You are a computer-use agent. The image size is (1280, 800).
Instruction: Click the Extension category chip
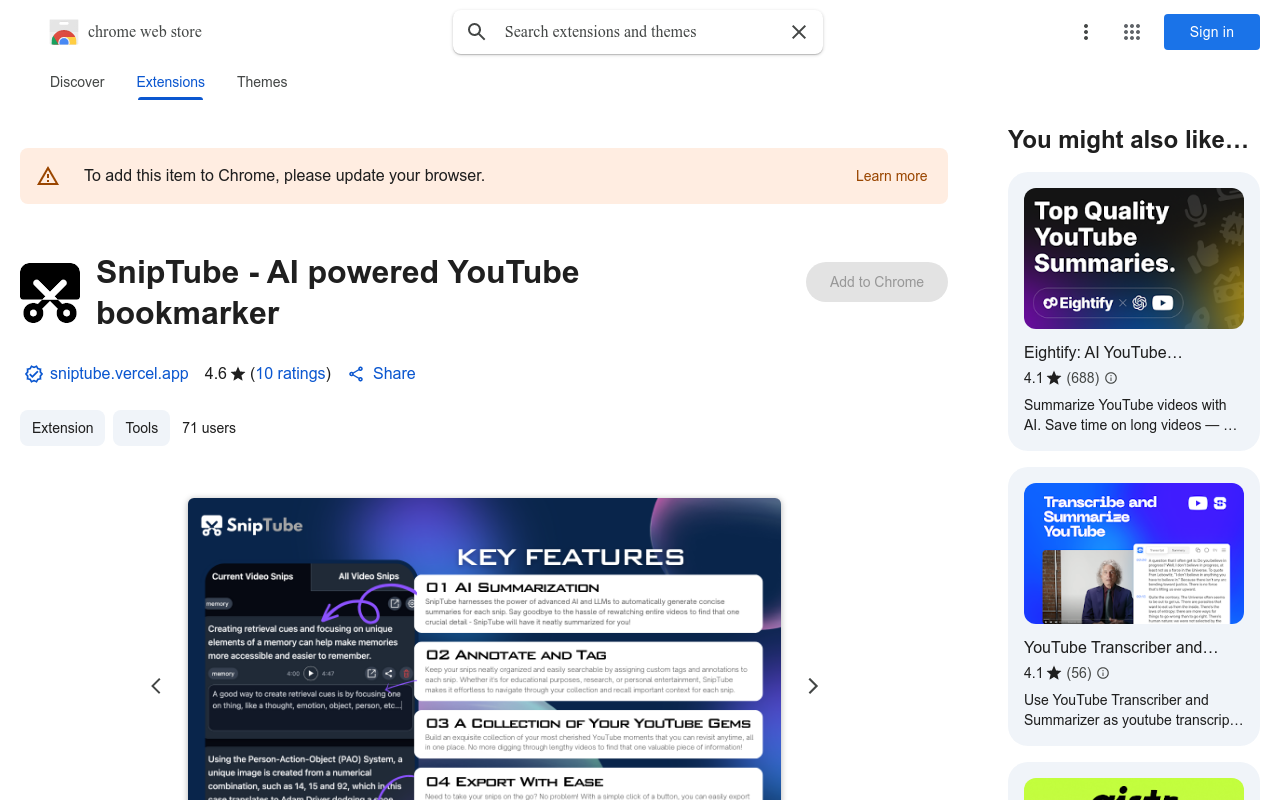coord(62,428)
